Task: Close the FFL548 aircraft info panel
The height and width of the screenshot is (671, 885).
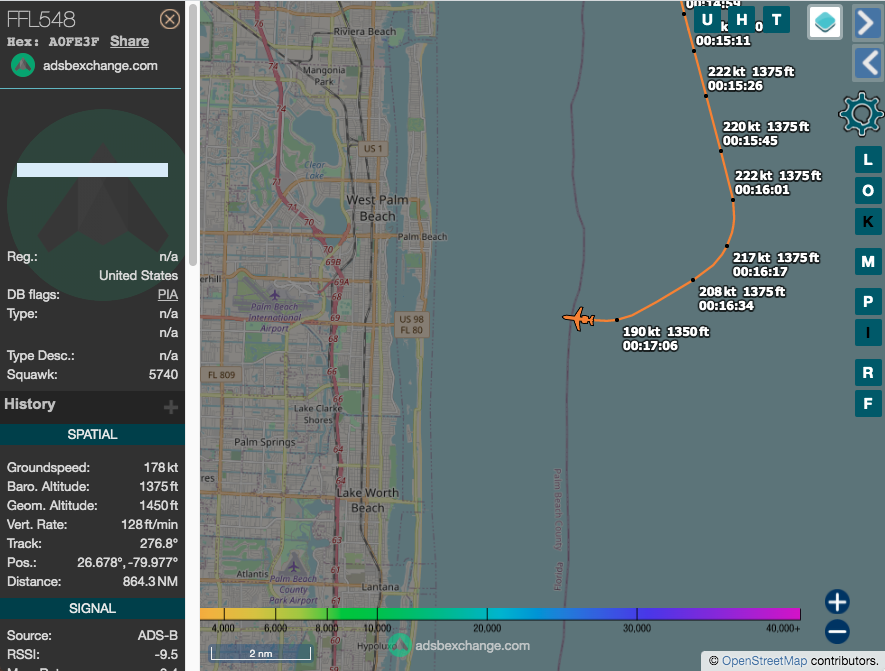Action: (169, 19)
